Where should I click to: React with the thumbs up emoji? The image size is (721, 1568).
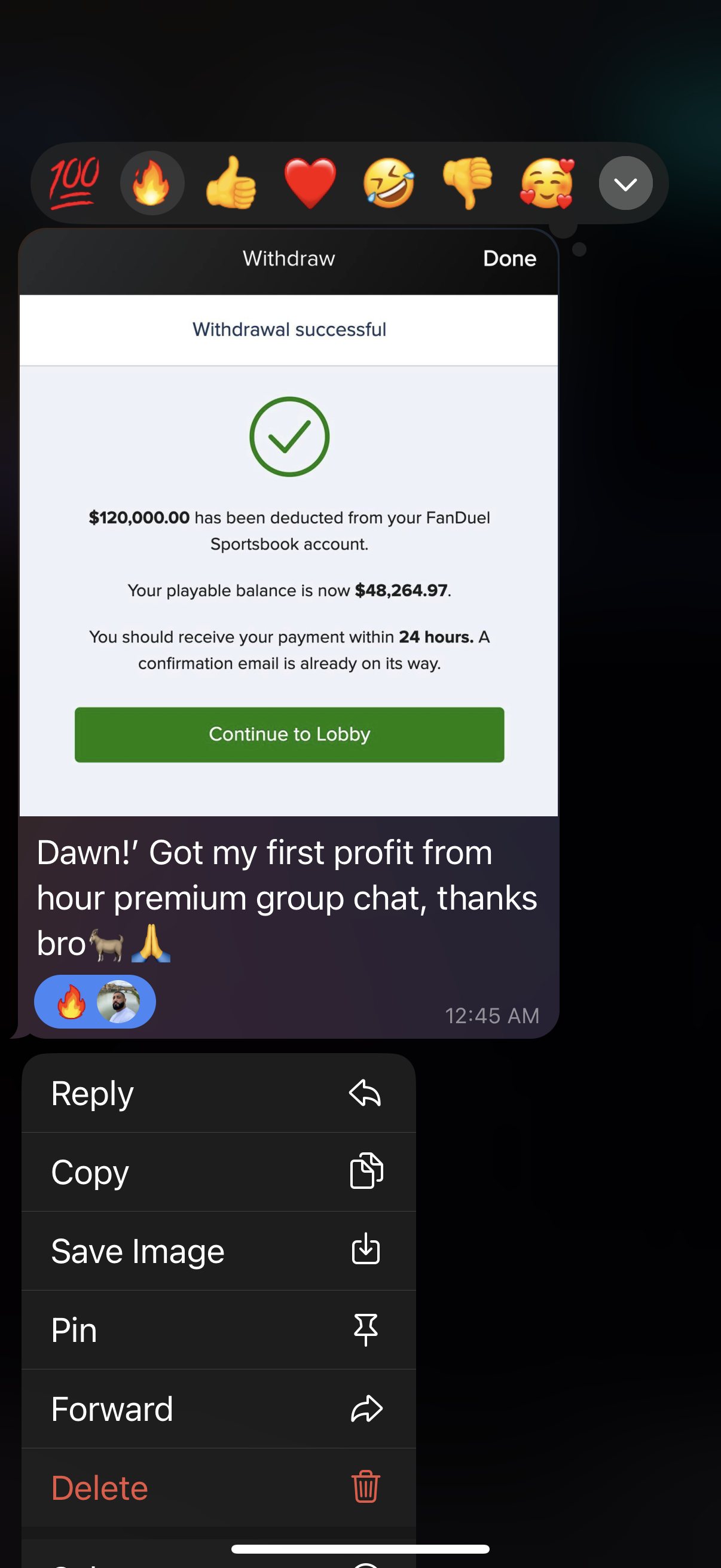click(x=231, y=182)
